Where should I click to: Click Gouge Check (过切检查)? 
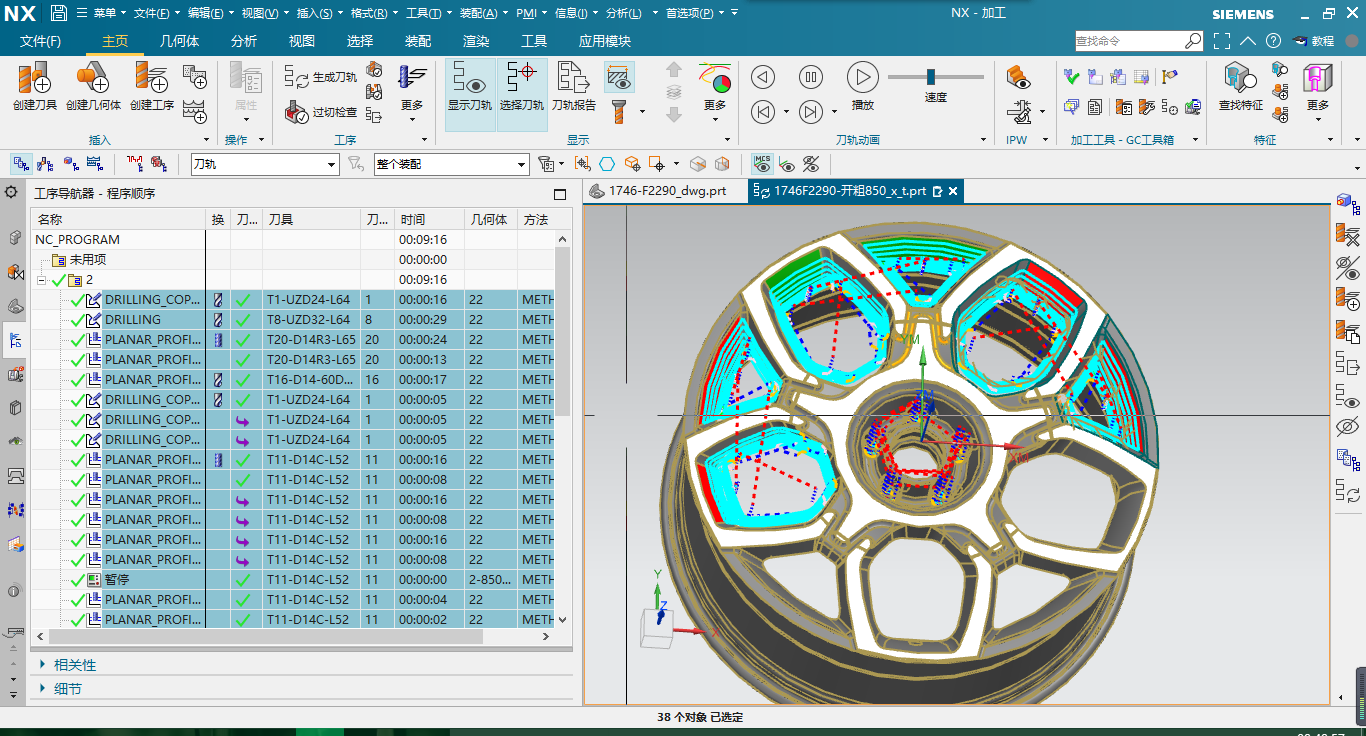pyautogui.click(x=321, y=112)
